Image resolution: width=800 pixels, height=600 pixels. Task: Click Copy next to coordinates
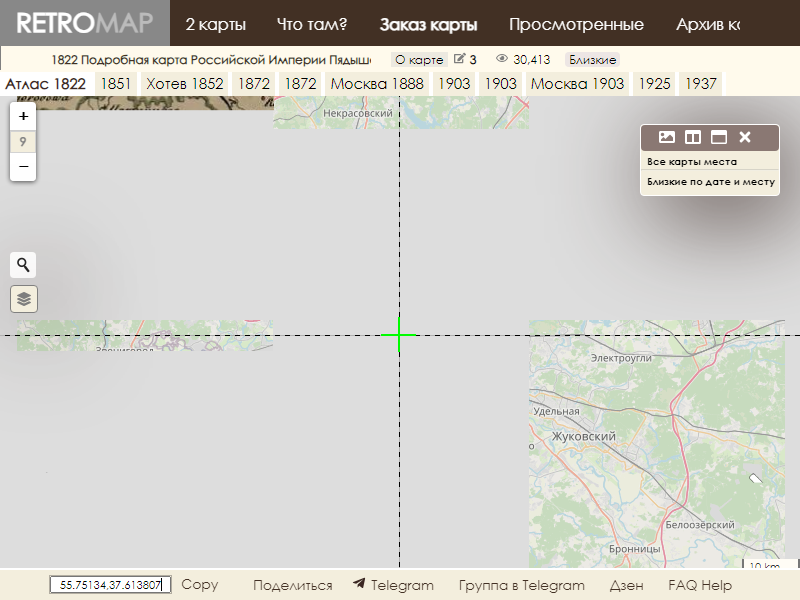click(x=199, y=584)
